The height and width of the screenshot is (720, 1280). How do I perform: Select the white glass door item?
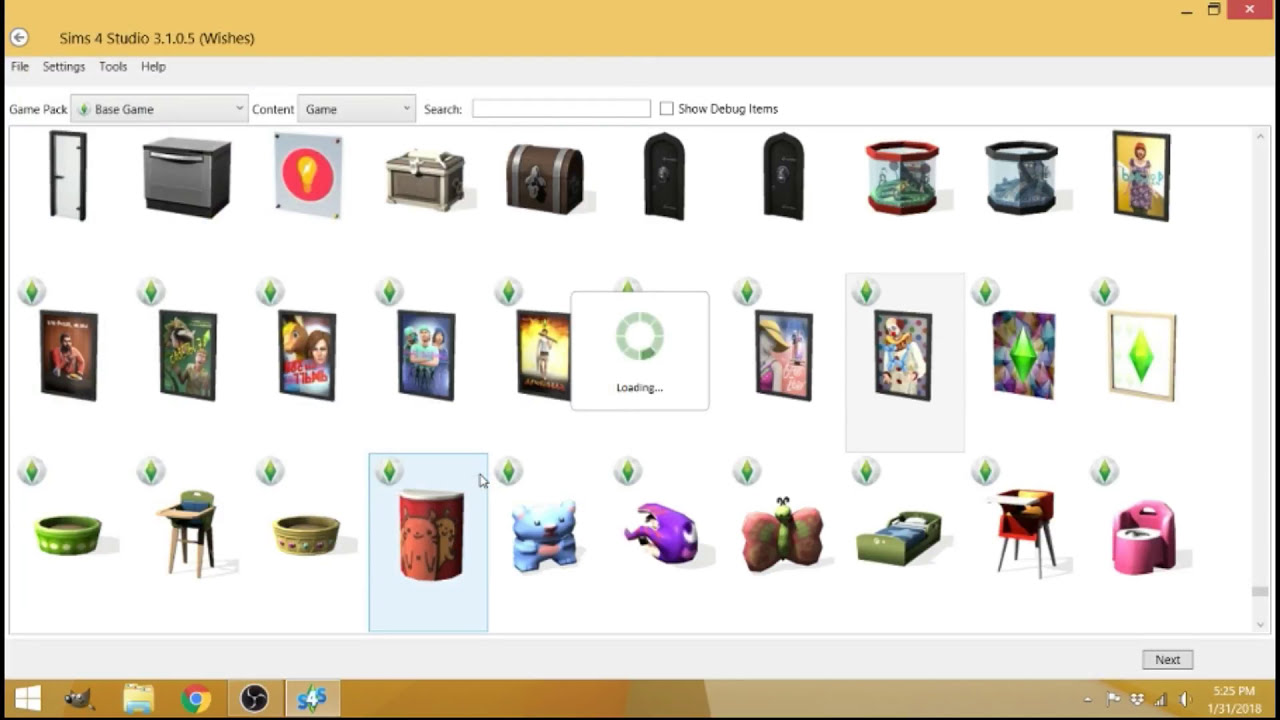[x=68, y=176]
